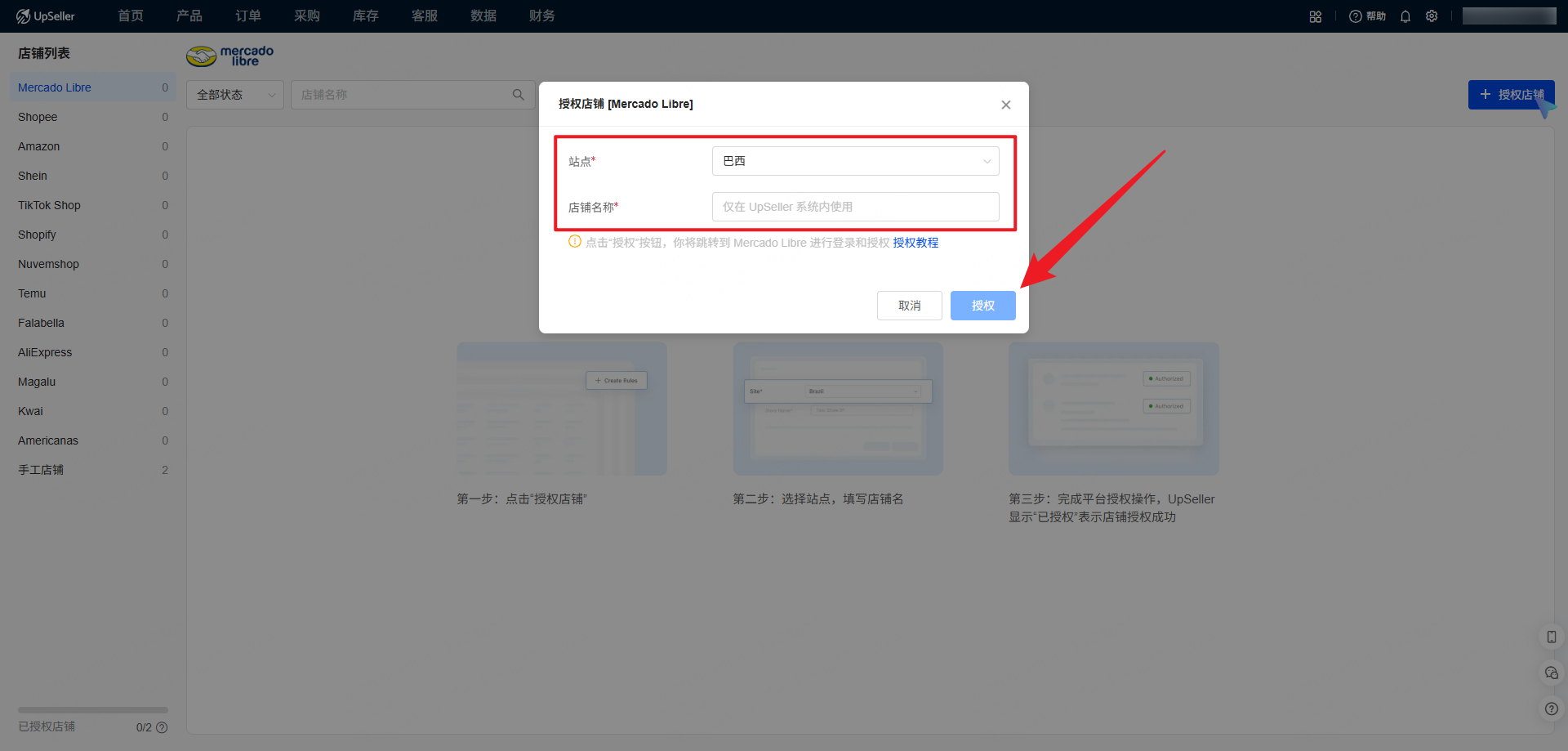This screenshot has height=751, width=1568.
Task: Open the settings gear icon
Action: (1432, 16)
